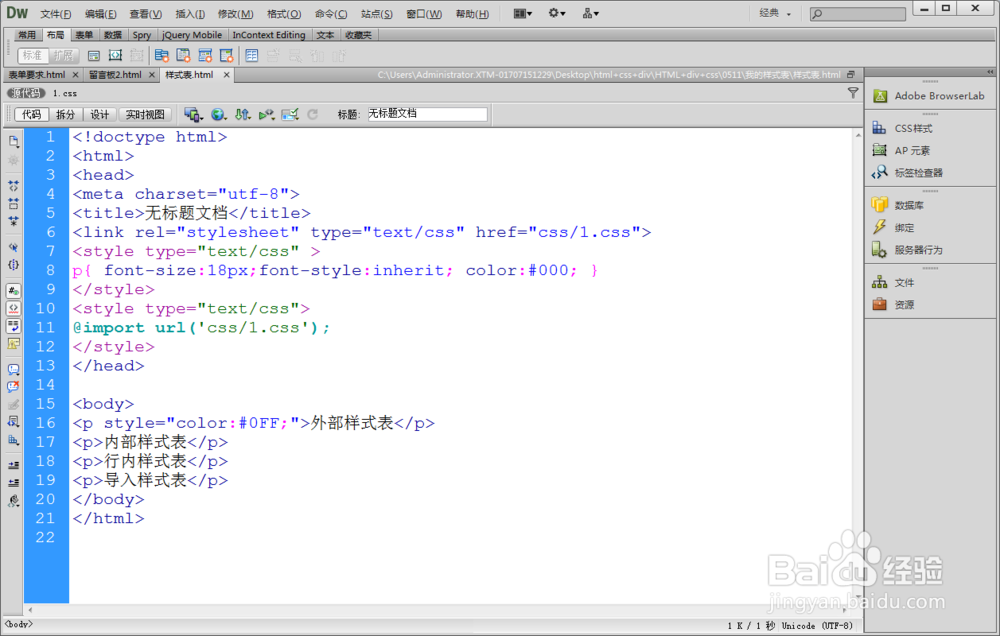Open Move or Convert CSS dropdown
1000x636 pixels.
(13, 440)
